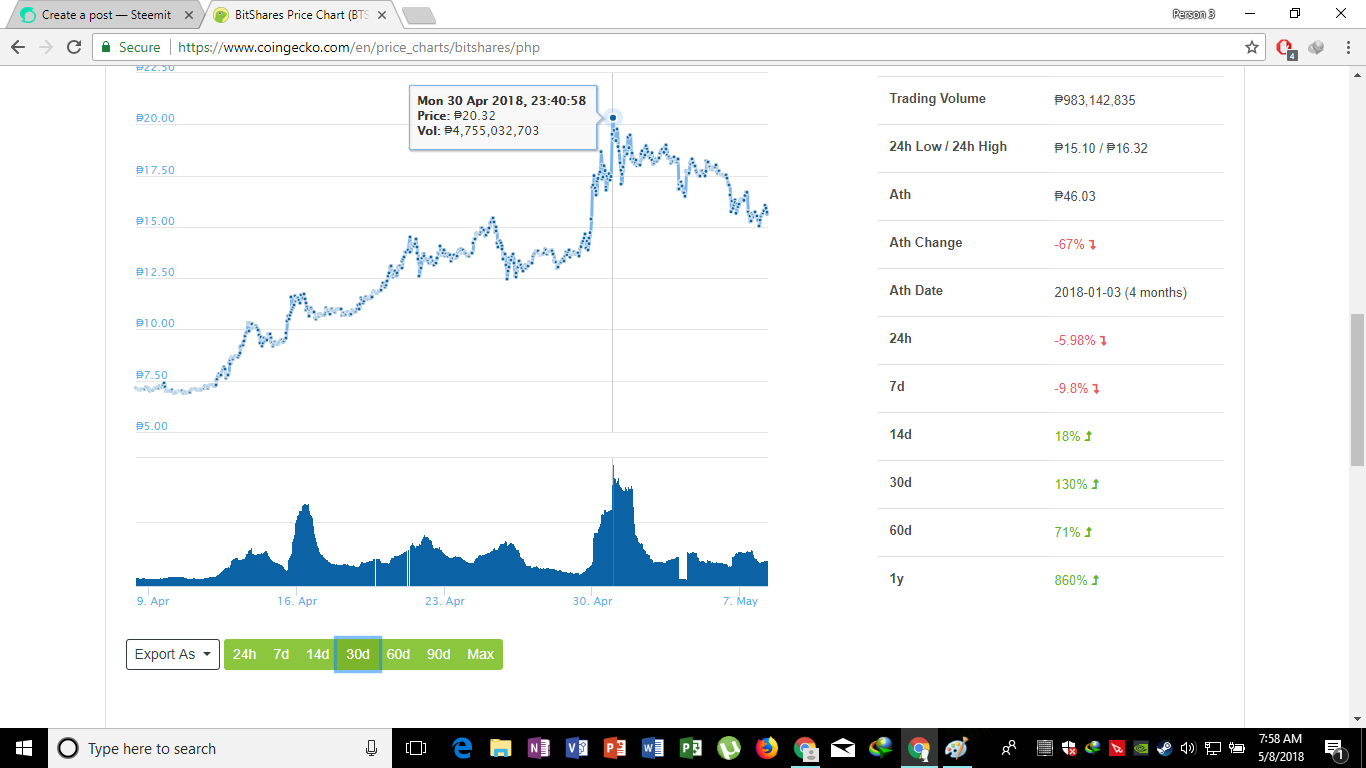Click the address bar URL
The height and width of the screenshot is (768, 1366).
click(x=359, y=47)
